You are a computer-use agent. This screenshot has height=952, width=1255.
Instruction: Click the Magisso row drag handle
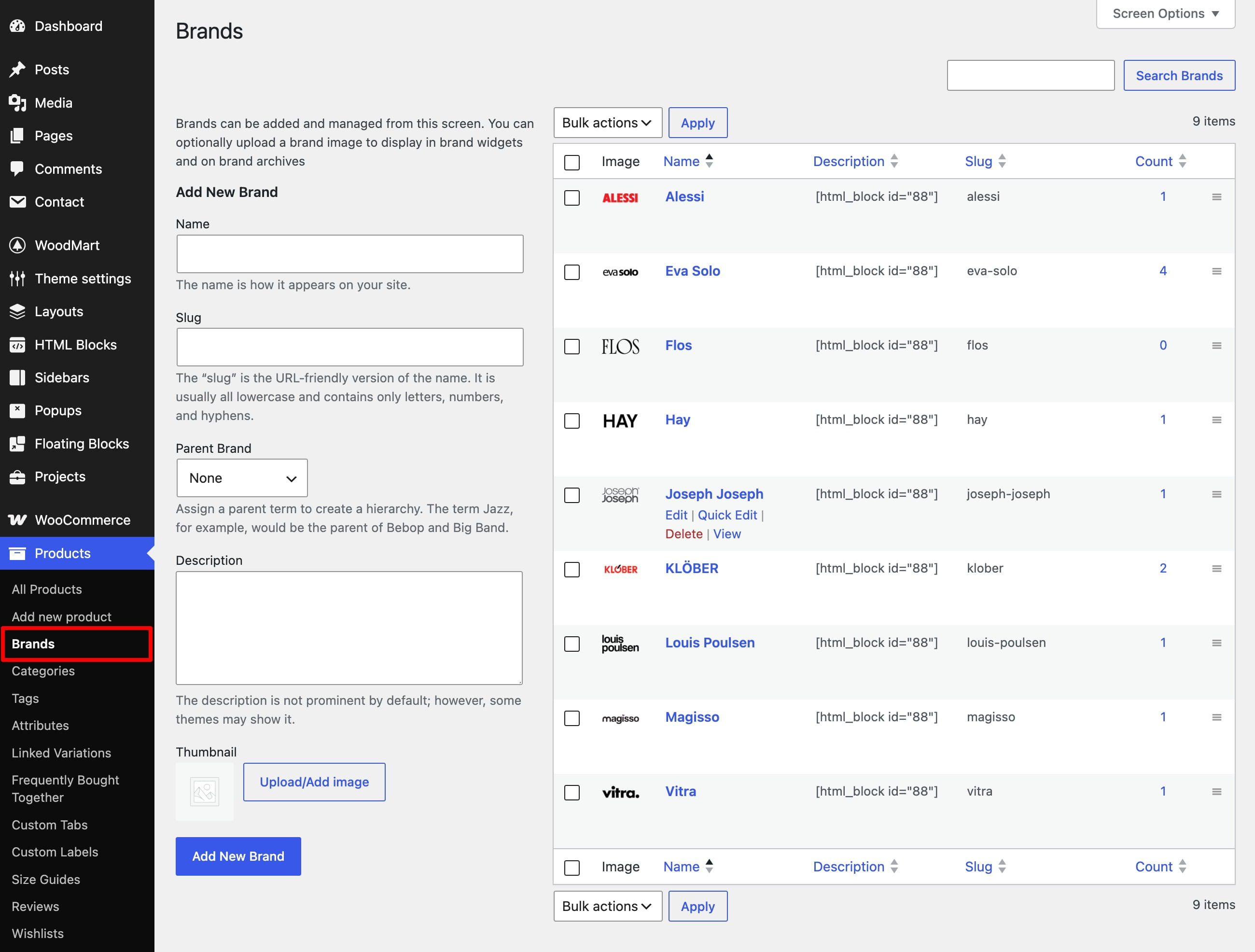click(x=1216, y=717)
